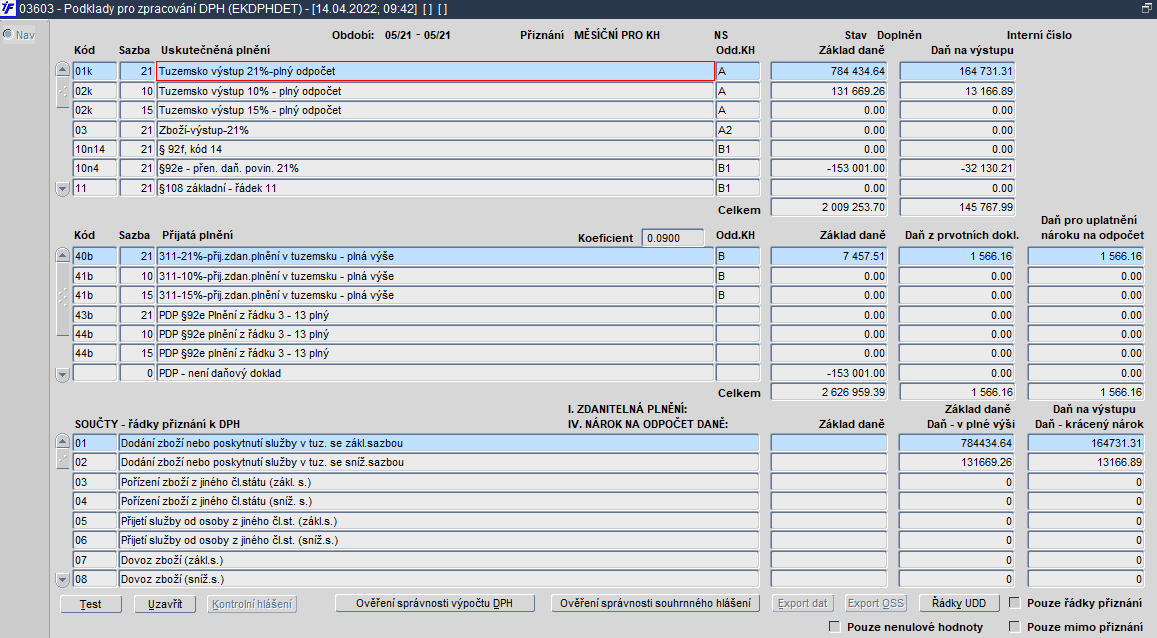This screenshot has height=638, width=1157.
Task: Select row PDP - není daňový doklad
Action: tap(435, 374)
